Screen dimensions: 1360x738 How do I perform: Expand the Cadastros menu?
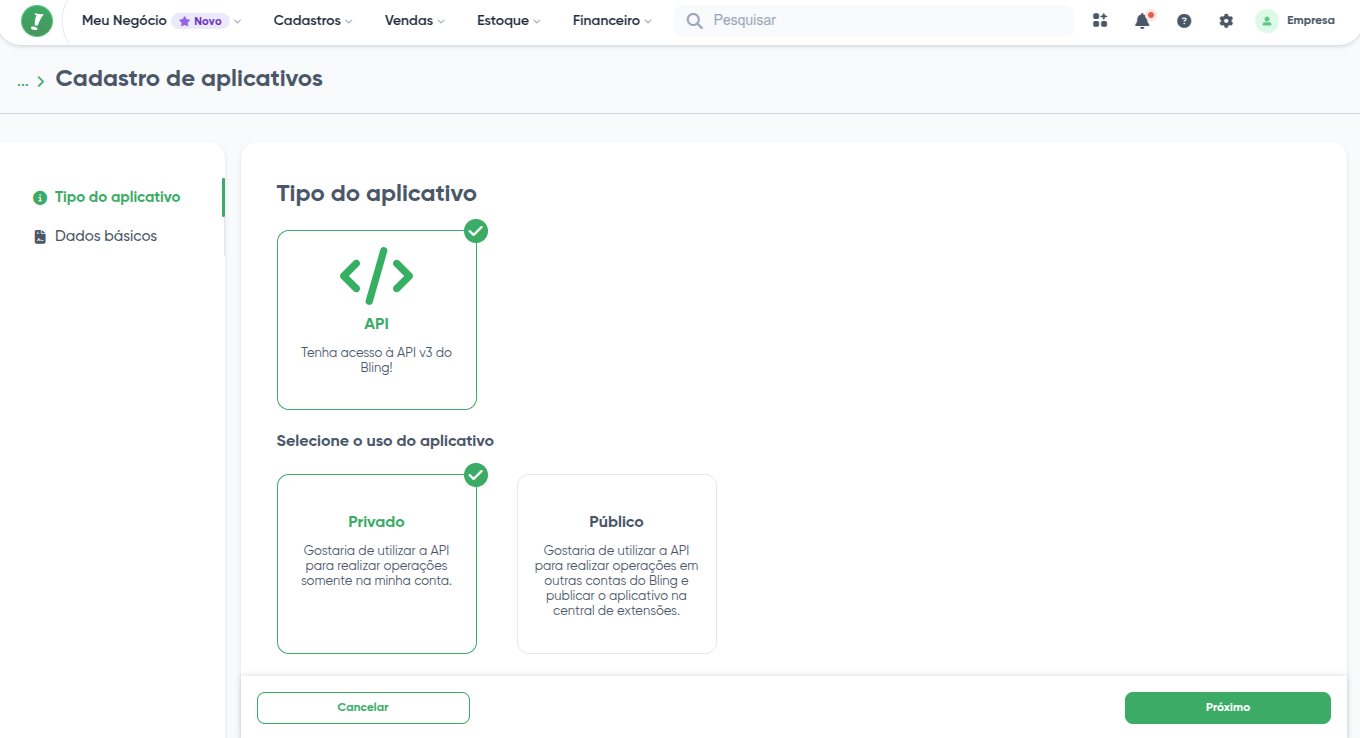[313, 21]
